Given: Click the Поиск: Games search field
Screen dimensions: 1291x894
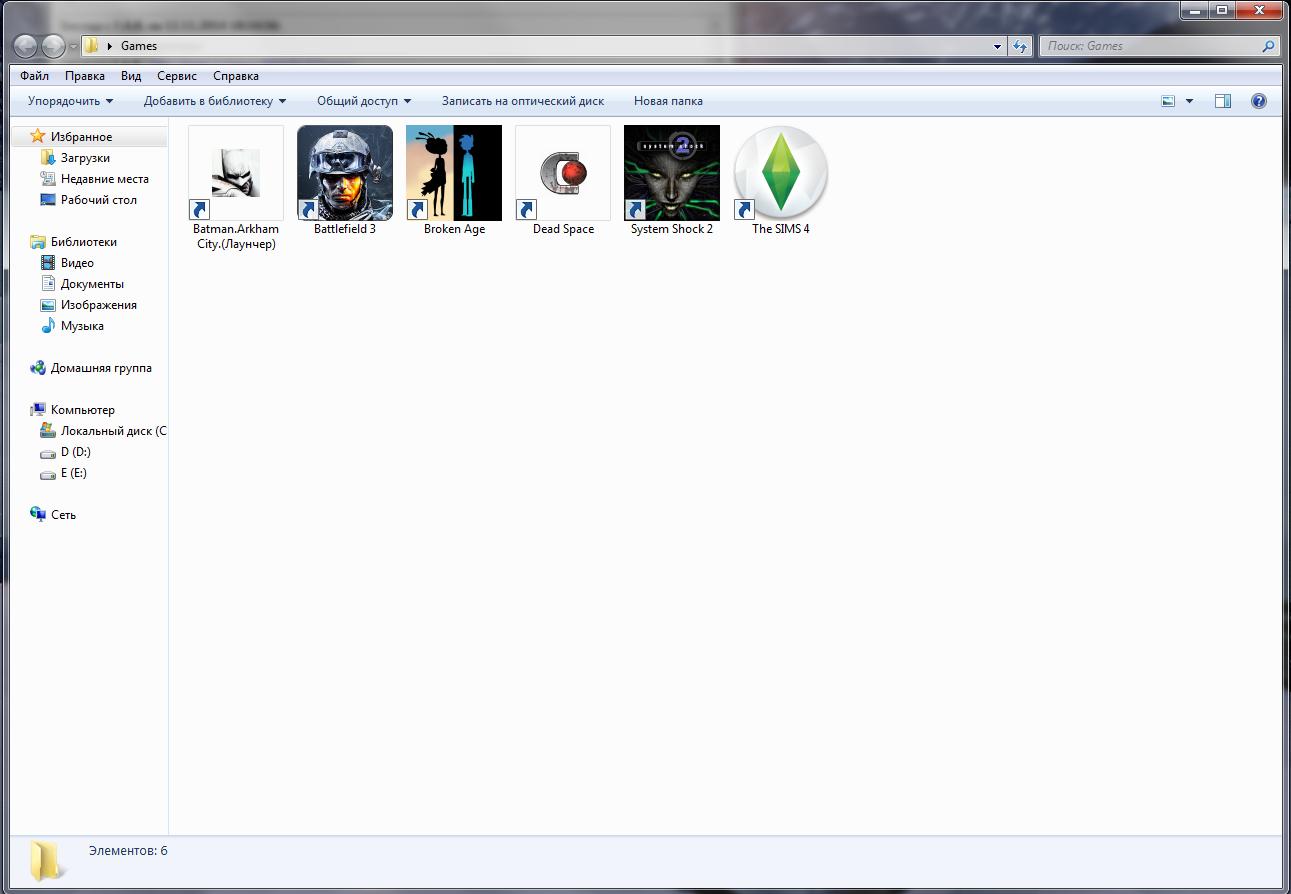Looking at the screenshot, I should (x=1160, y=46).
